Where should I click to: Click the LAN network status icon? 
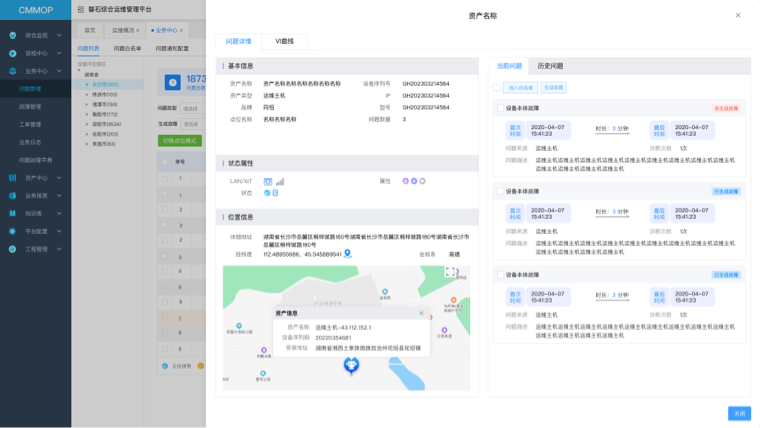click(x=268, y=181)
